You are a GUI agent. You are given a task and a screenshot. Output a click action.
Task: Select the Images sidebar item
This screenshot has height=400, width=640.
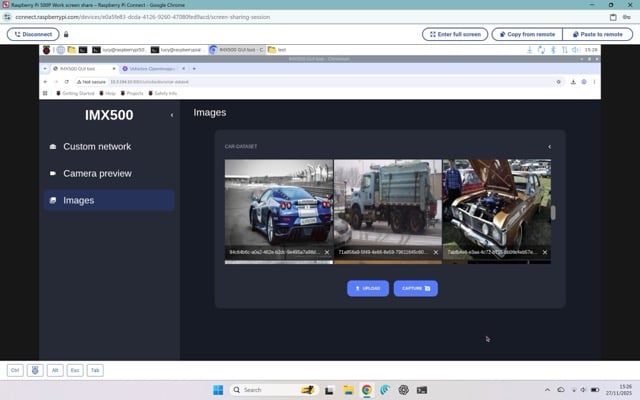[x=78, y=200]
